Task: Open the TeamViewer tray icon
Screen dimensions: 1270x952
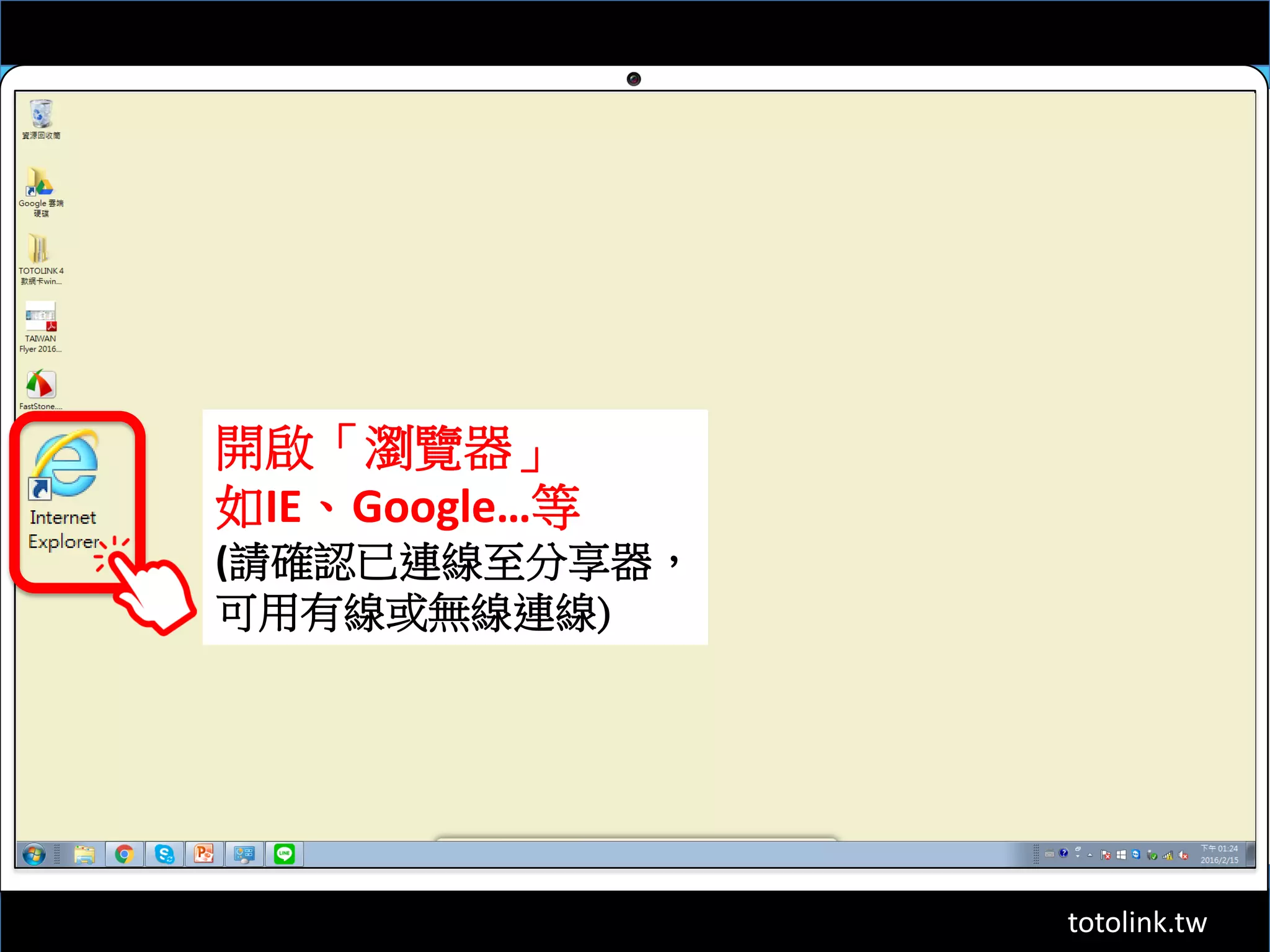Action: tap(1136, 855)
